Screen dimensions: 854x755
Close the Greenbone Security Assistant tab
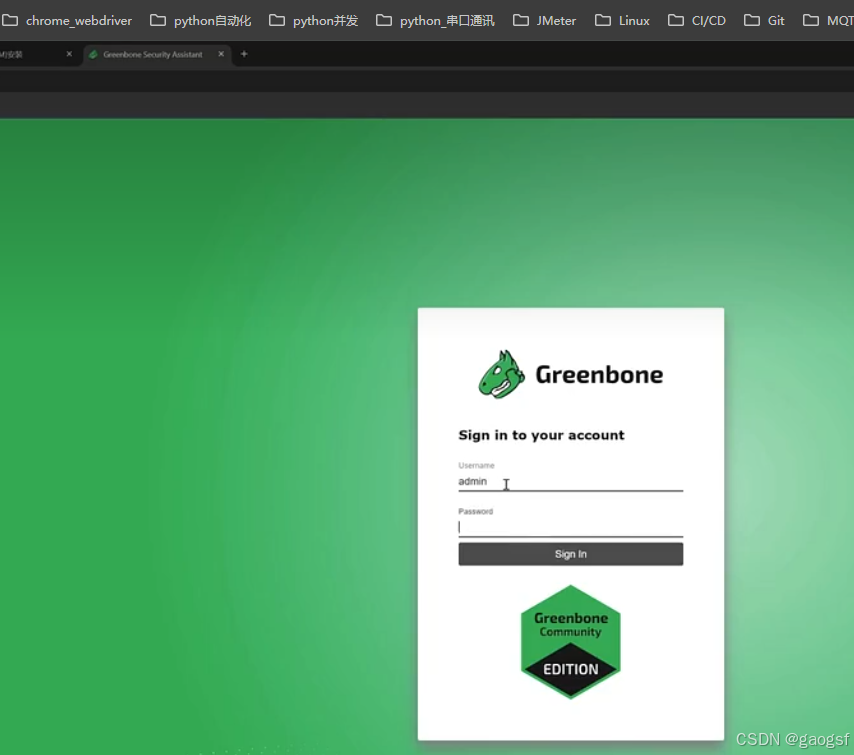[221, 54]
